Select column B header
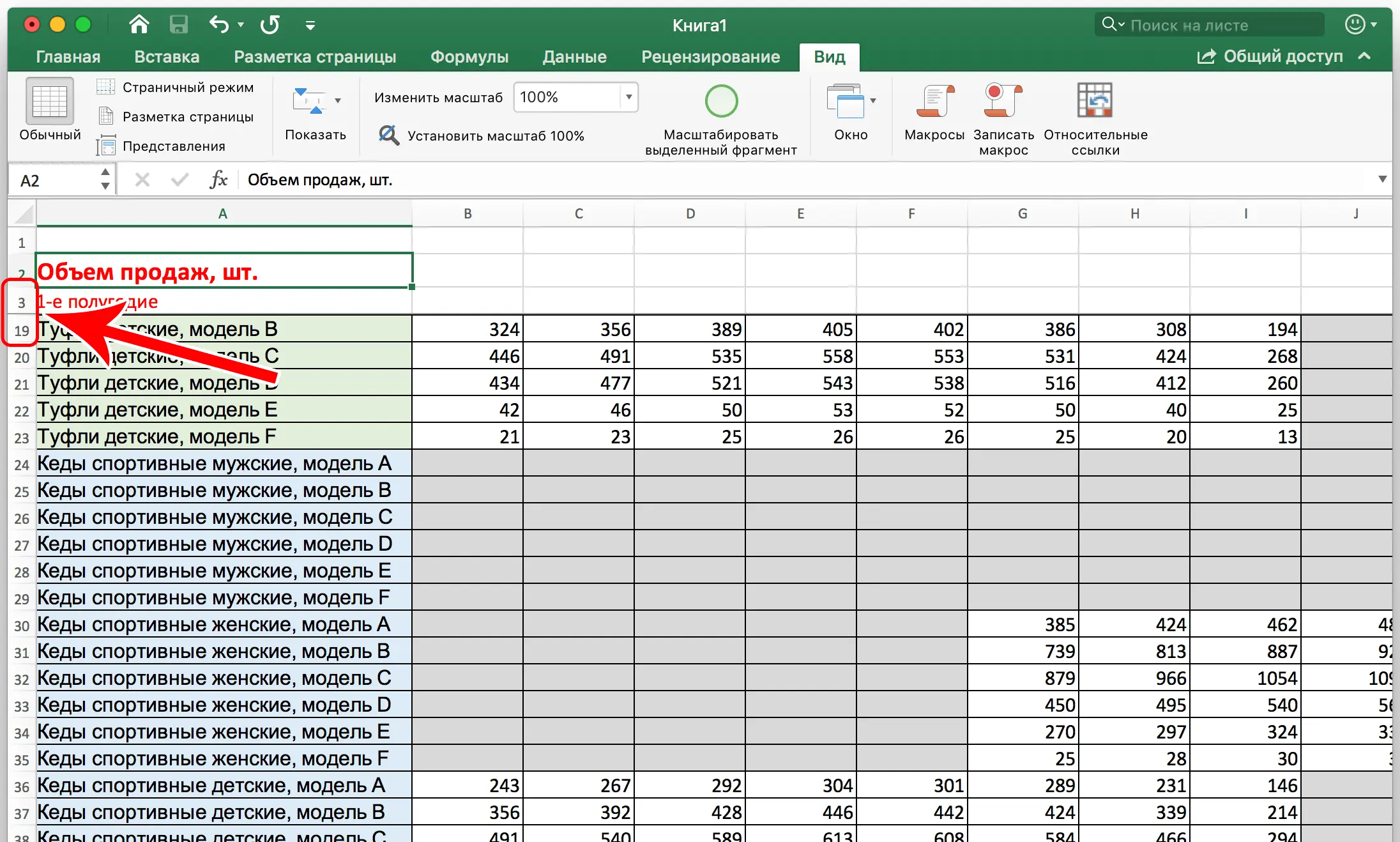Image resolution: width=1400 pixels, height=842 pixels. point(468,213)
